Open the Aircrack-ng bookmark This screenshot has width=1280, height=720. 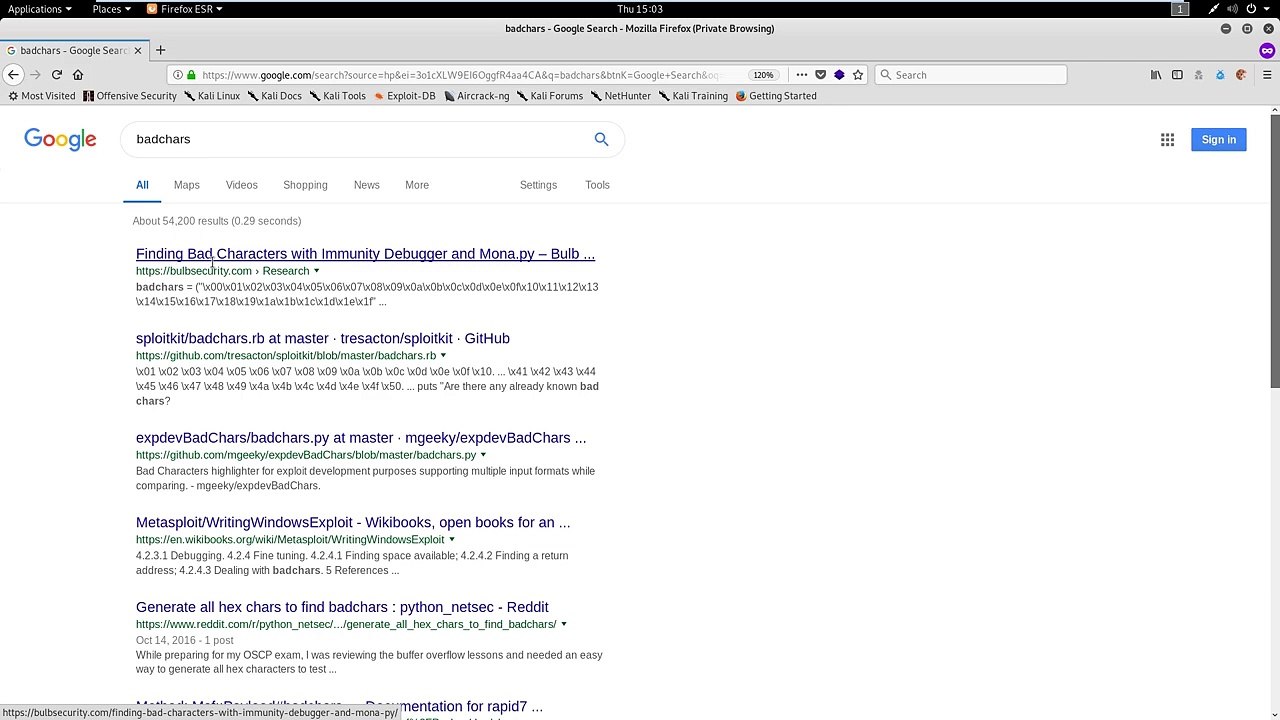(476, 96)
